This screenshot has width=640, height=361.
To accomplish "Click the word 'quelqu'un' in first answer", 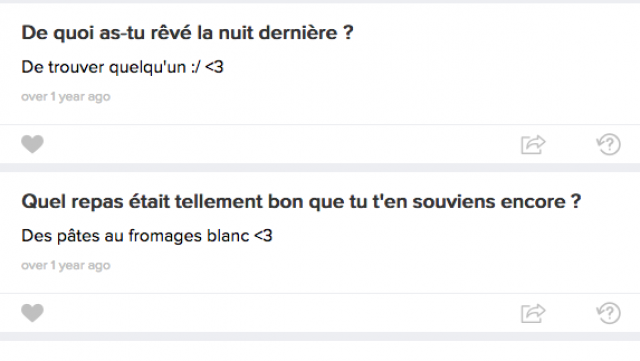I will 147,67.
